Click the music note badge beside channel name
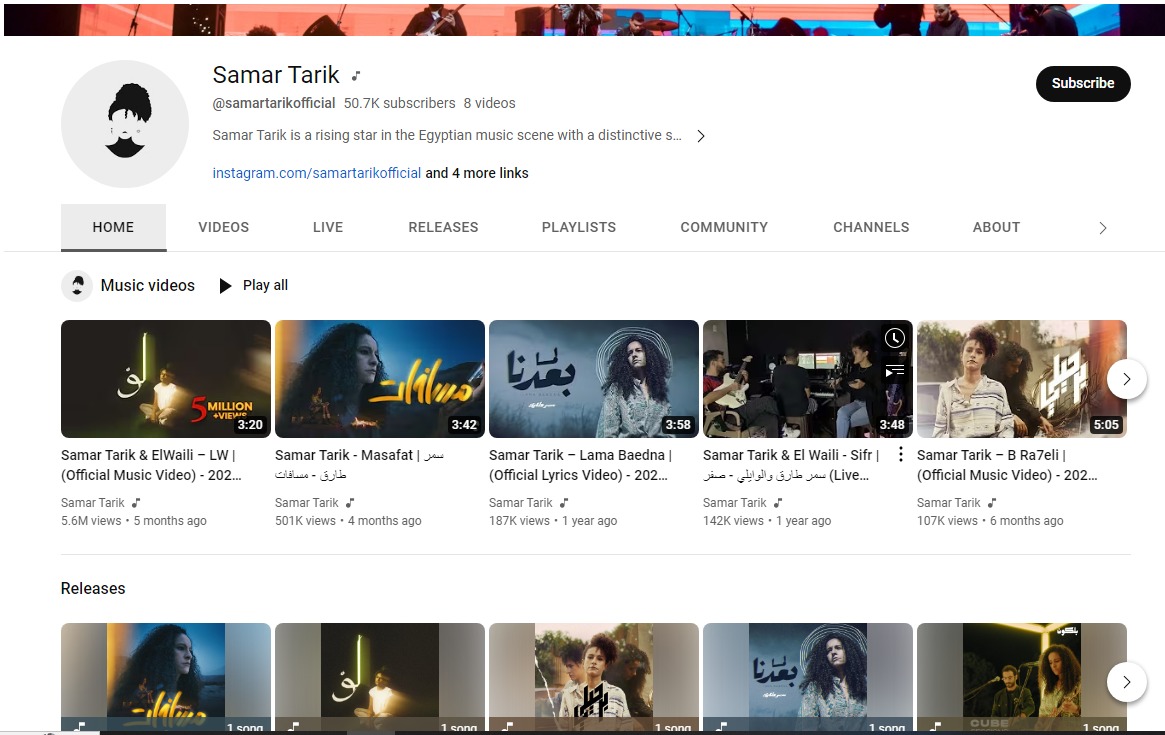The image size is (1165, 735). 356,76
